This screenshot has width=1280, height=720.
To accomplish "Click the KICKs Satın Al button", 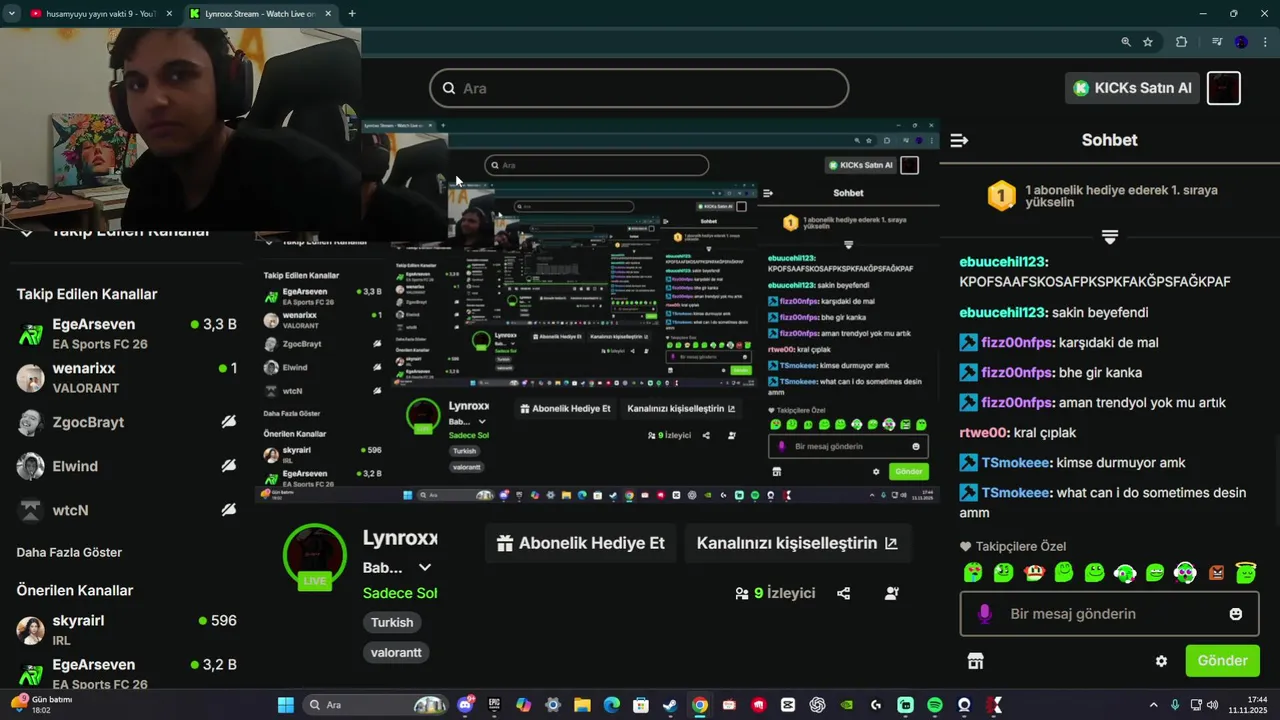I will tap(1132, 88).
